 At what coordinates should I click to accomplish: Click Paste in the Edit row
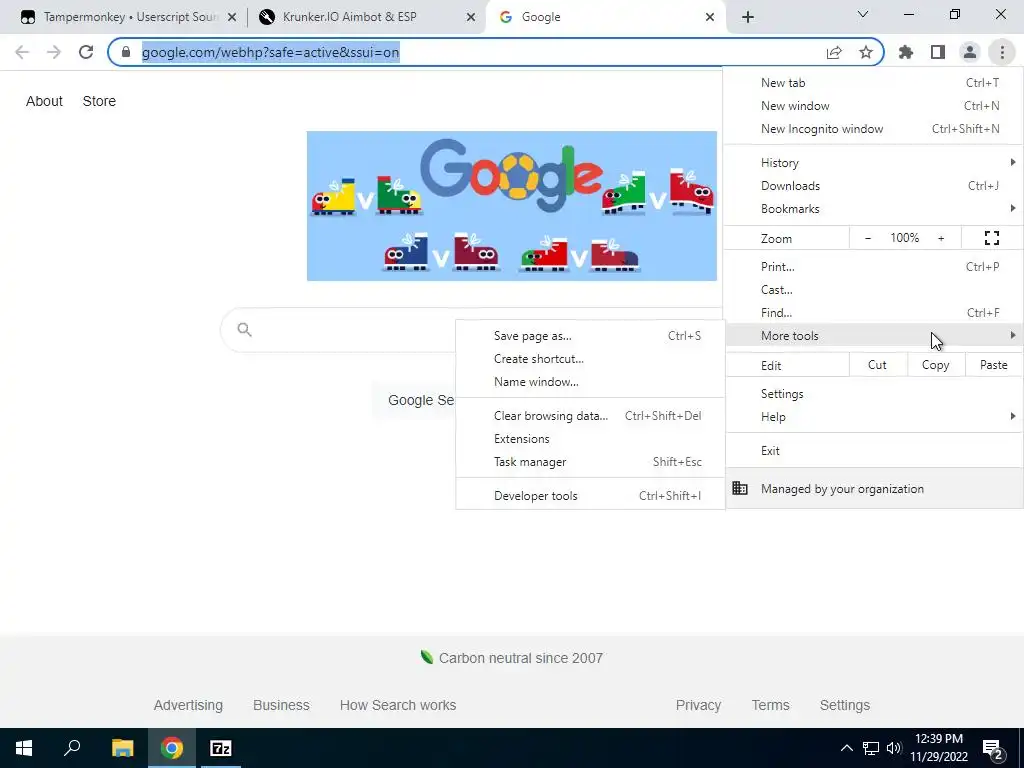tap(993, 365)
